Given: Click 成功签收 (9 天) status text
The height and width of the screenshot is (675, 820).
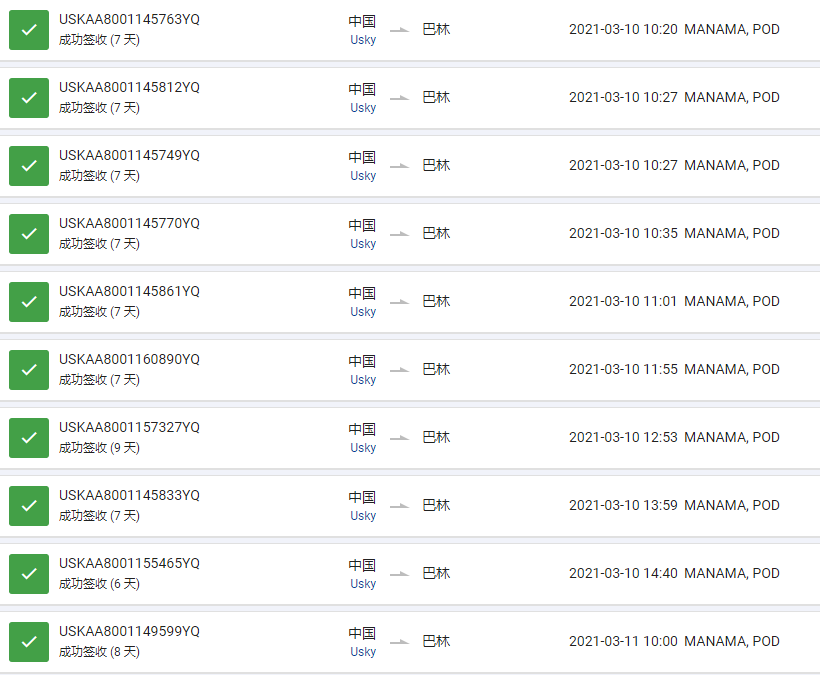Looking at the screenshot, I should 99,448.
